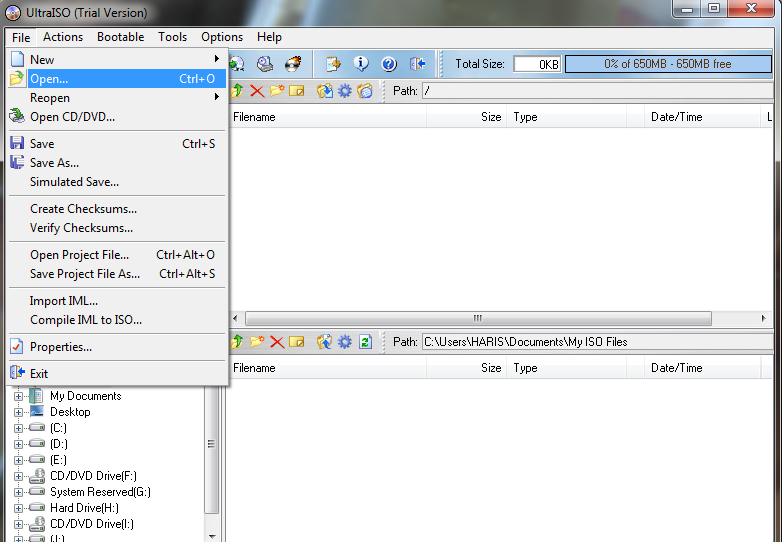Open the Options menu
Screen dimensions: 782x543
tap(222, 37)
